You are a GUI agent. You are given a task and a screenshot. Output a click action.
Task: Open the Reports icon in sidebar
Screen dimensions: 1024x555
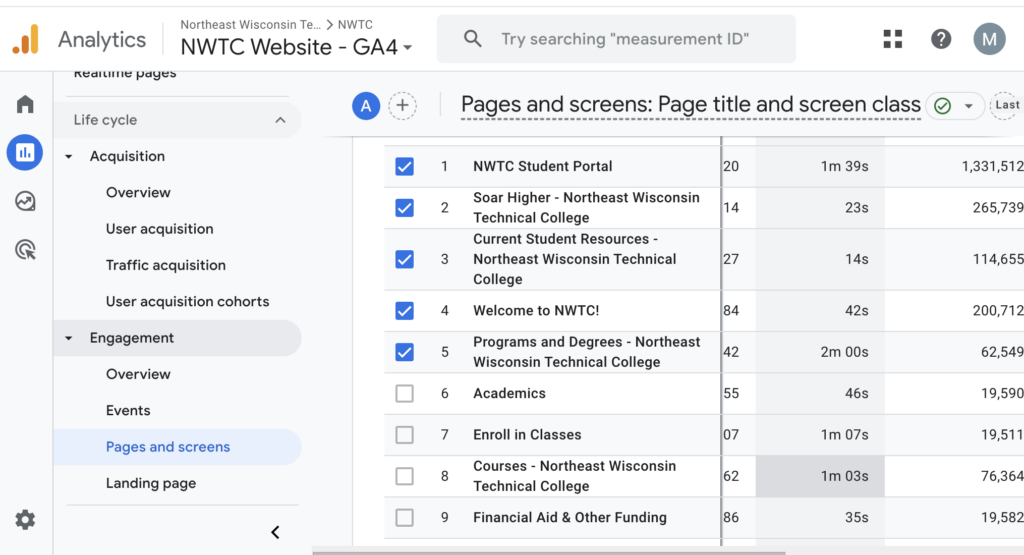pos(25,152)
